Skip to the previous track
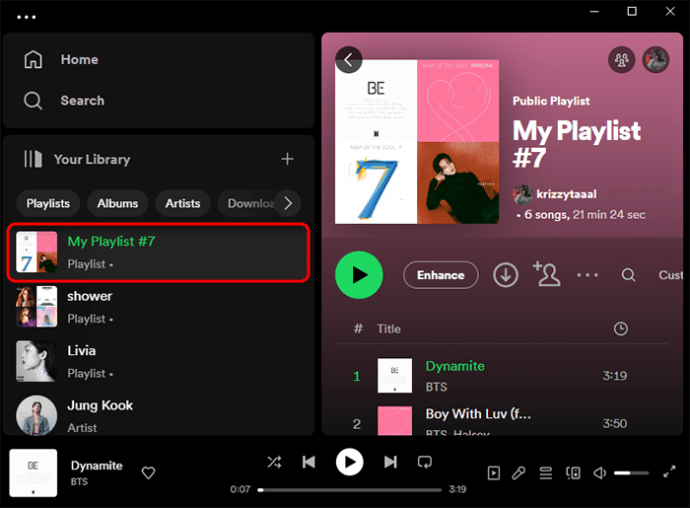This screenshot has width=690, height=508. (309, 462)
